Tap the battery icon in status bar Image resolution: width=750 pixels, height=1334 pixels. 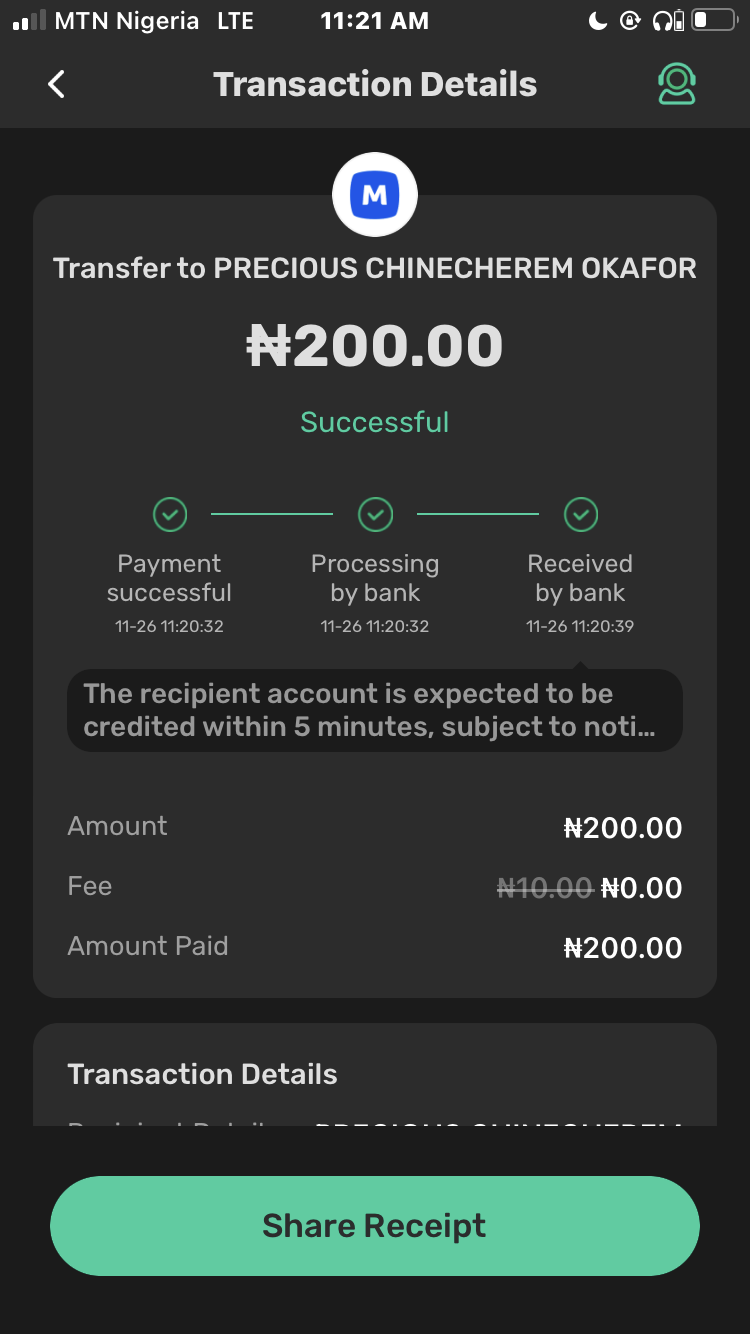click(x=714, y=21)
